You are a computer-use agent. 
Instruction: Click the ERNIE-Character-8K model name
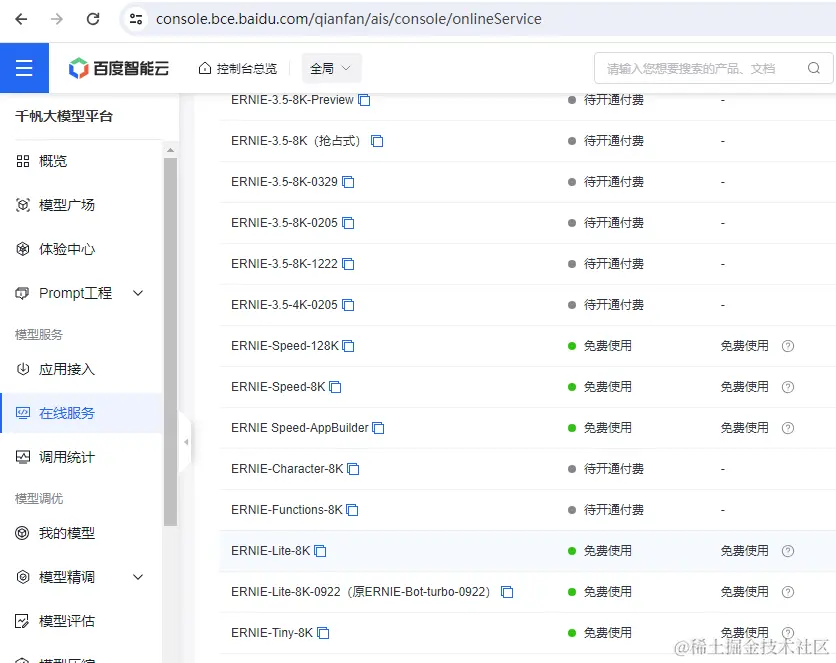pos(287,470)
